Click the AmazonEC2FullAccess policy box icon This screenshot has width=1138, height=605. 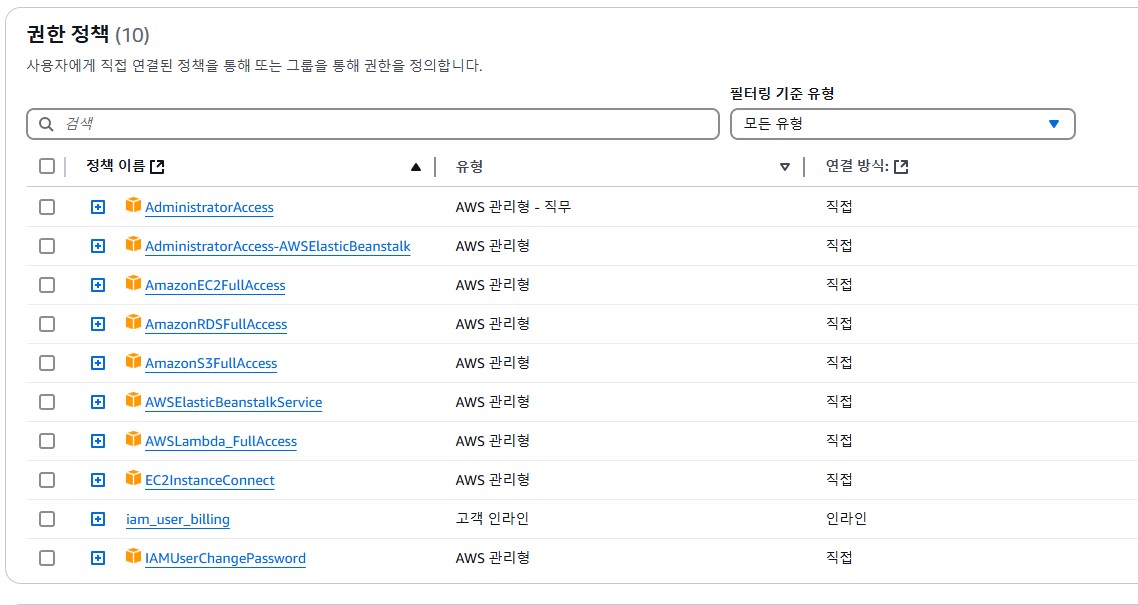point(133,284)
